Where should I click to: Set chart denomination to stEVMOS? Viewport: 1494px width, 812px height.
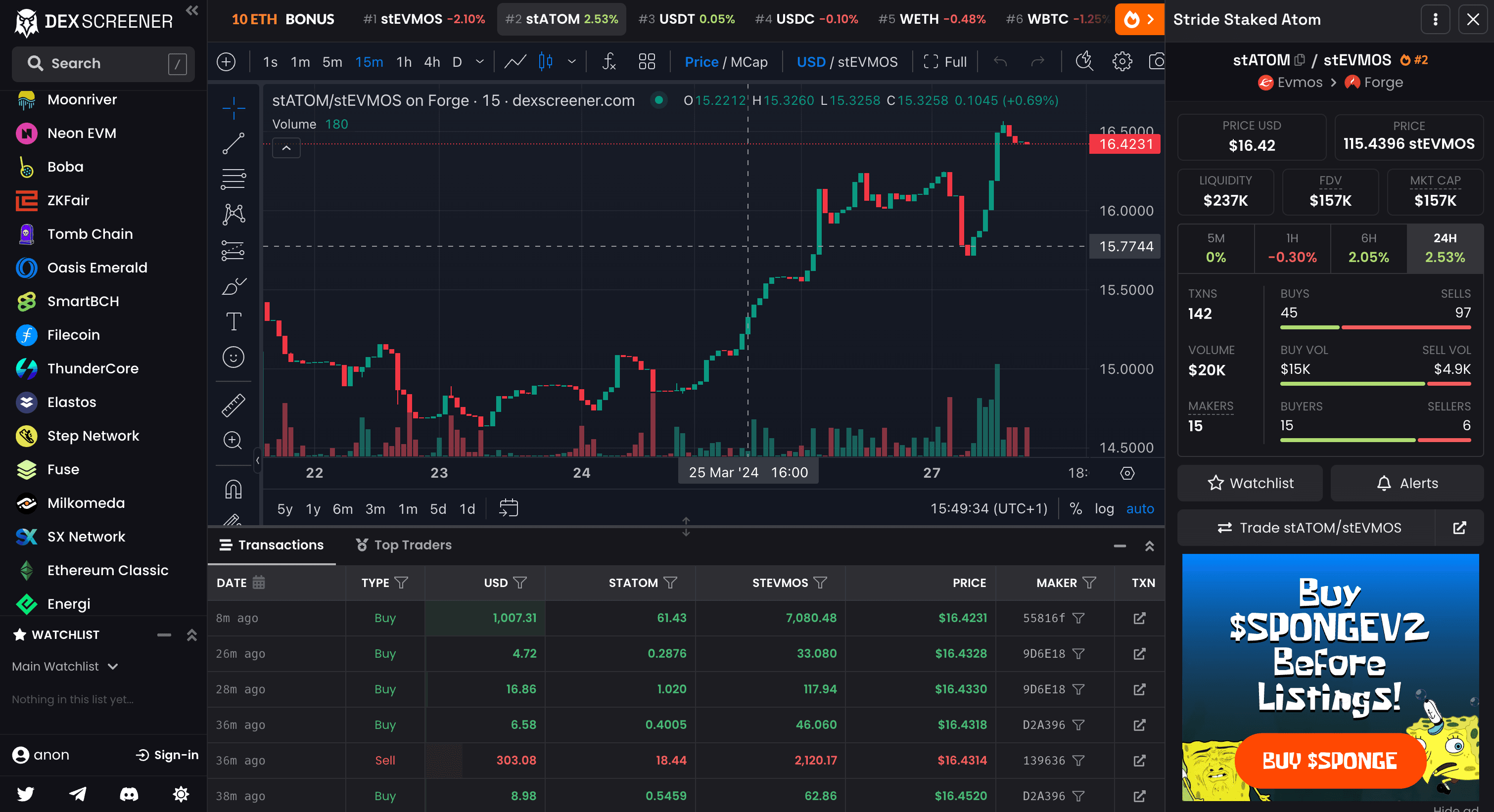click(x=868, y=62)
